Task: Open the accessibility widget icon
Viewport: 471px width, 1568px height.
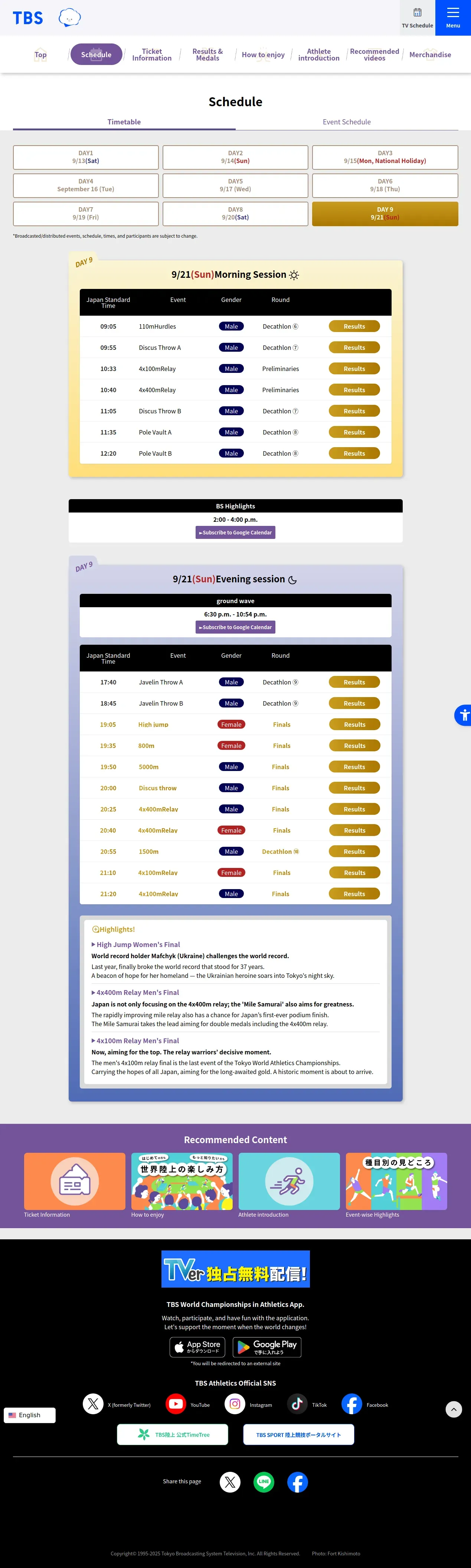Action: [463, 715]
